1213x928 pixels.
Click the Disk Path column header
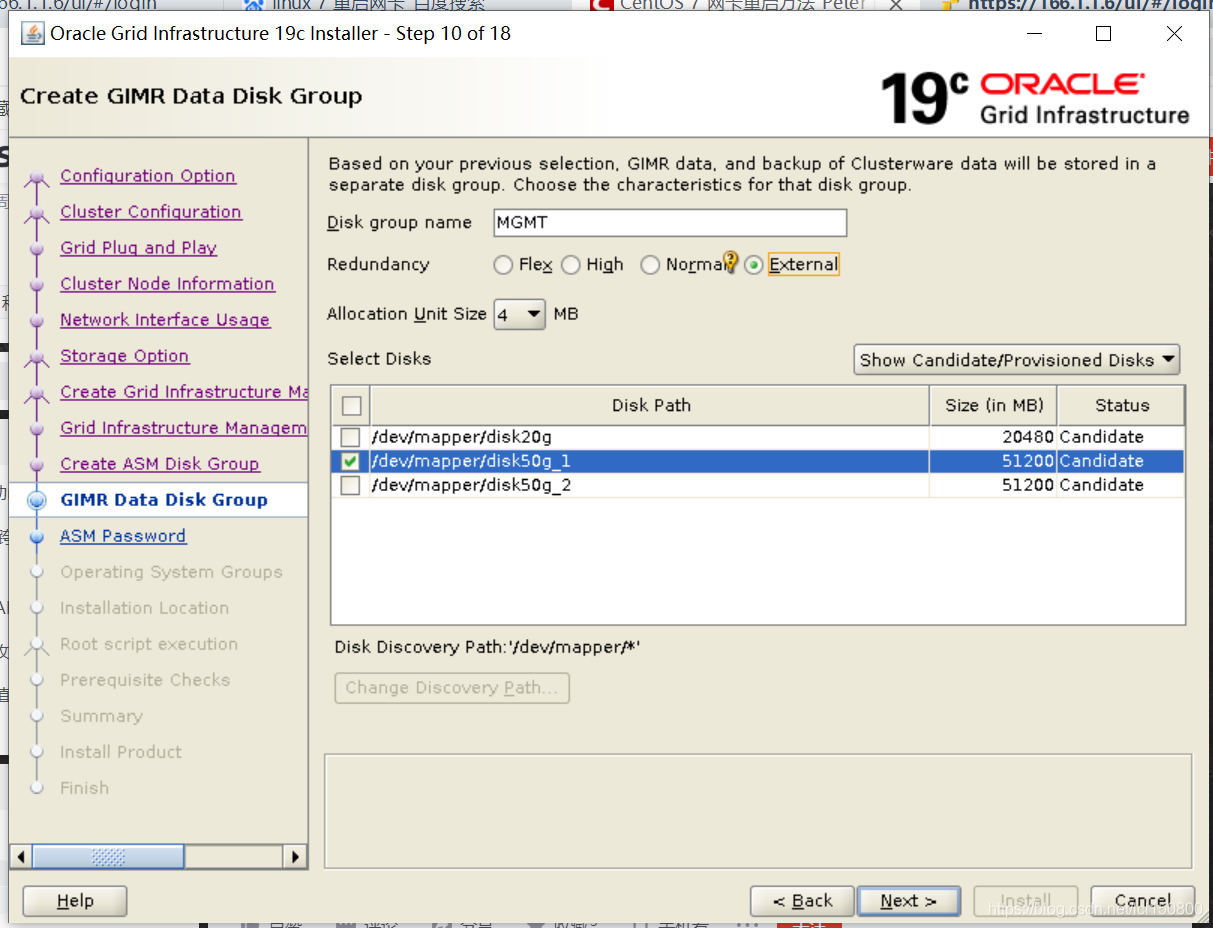650,405
